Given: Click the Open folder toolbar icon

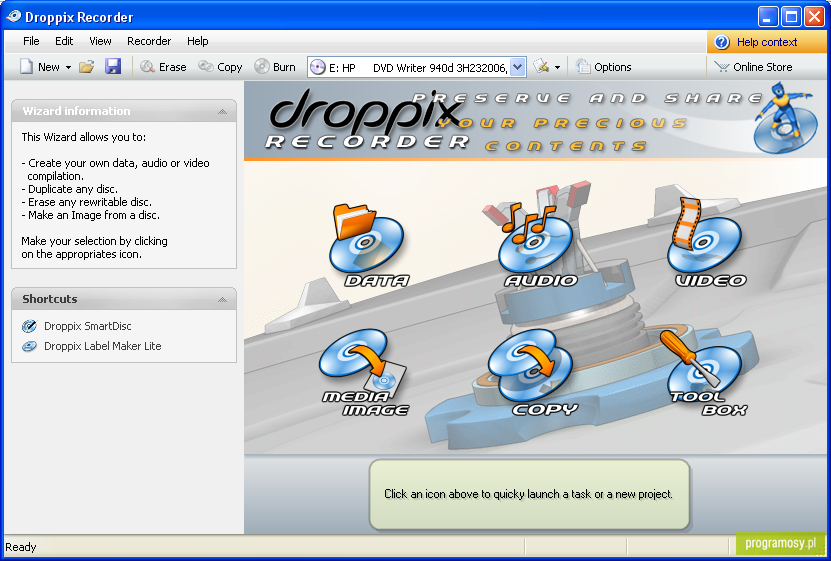Looking at the screenshot, I should coord(86,67).
